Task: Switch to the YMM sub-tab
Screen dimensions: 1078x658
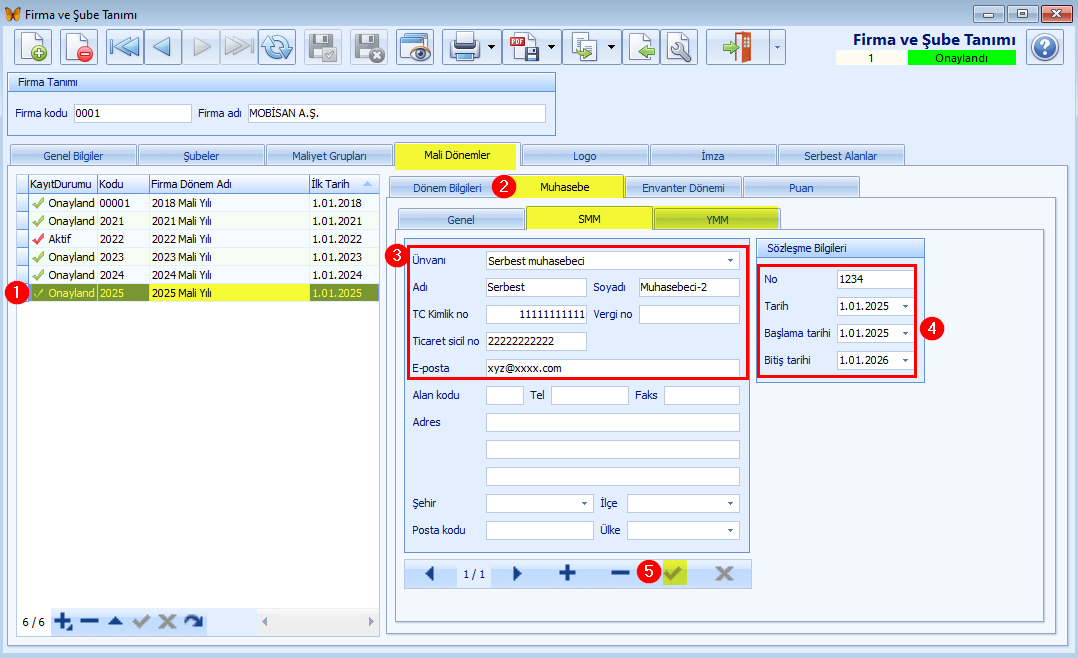Action: 717,220
